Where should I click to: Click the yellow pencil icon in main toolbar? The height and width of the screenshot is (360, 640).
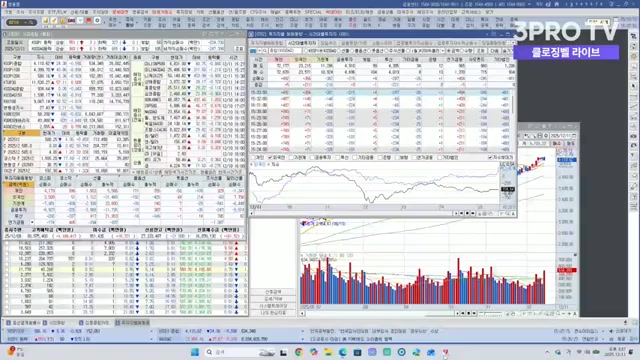point(54,20)
